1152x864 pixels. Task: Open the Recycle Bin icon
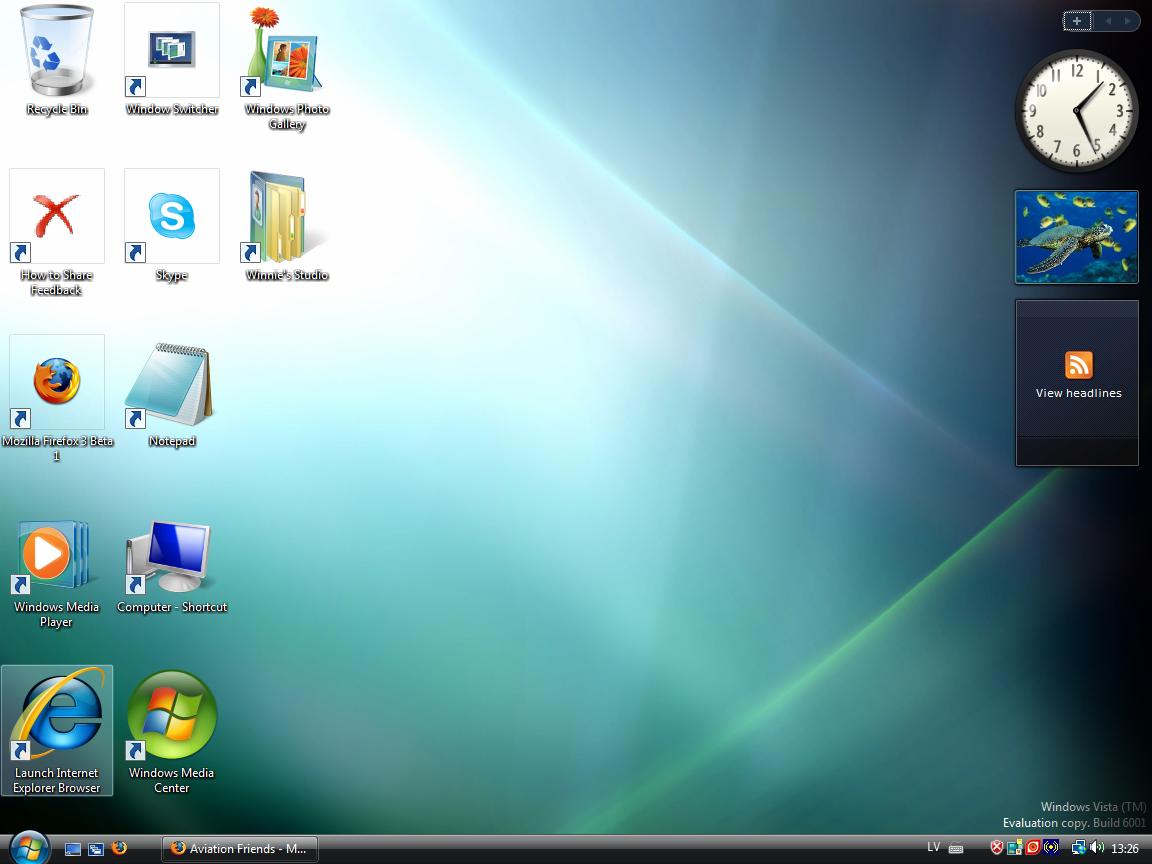point(57,60)
